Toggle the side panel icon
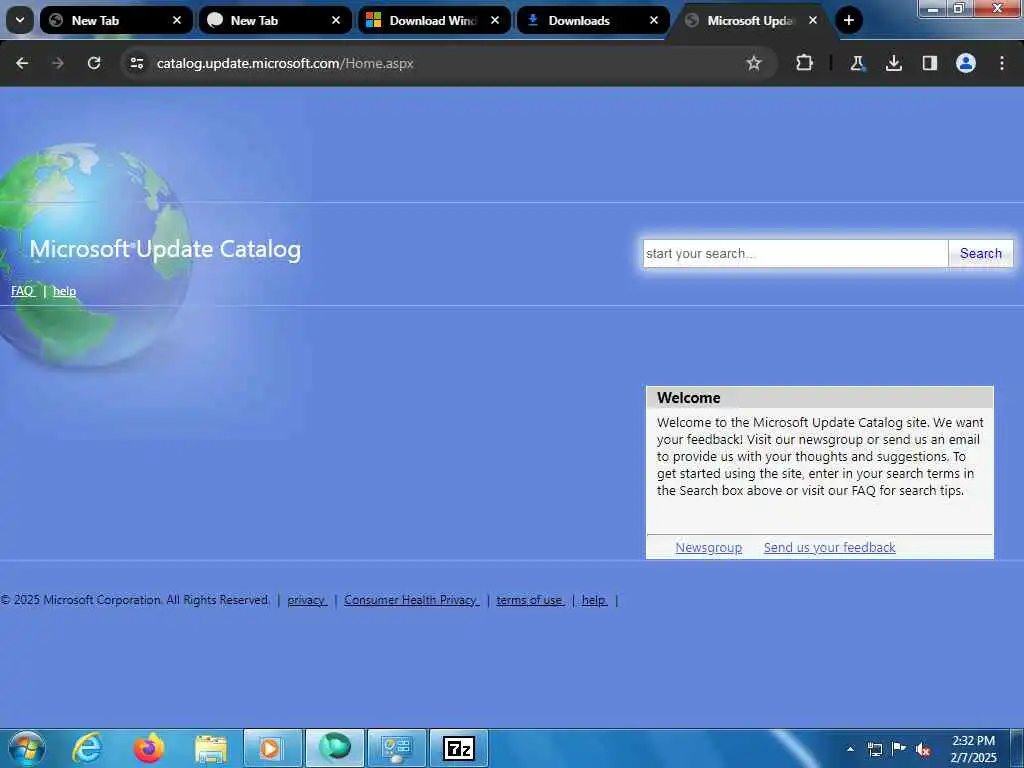Screen dimensions: 1024x768 click(930, 63)
